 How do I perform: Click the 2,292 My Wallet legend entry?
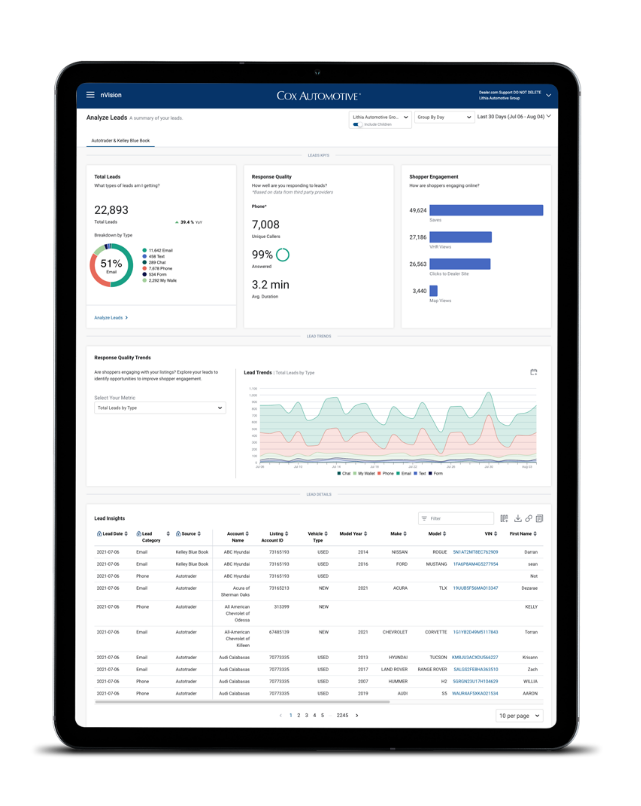(159, 281)
